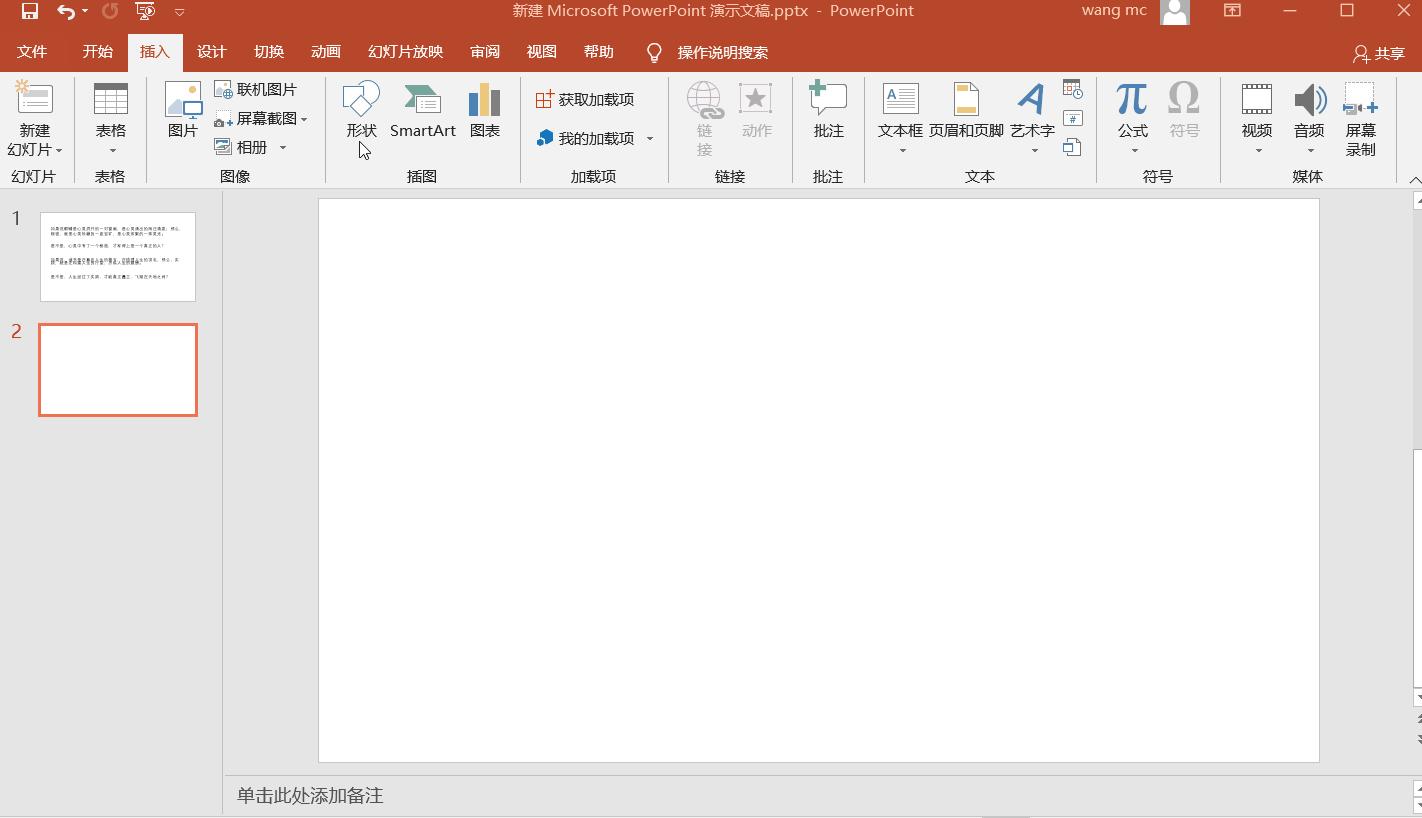Add a 批注 (Comment) to the slide
The width and height of the screenshot is (1422, 818).
pos(828,110)
